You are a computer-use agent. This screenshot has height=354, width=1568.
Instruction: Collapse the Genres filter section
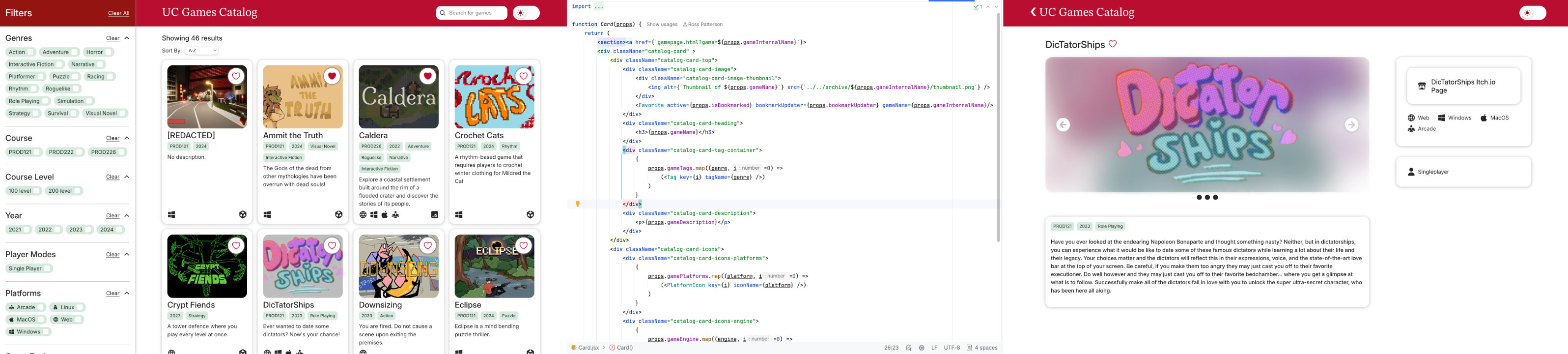tap(127, 38)
